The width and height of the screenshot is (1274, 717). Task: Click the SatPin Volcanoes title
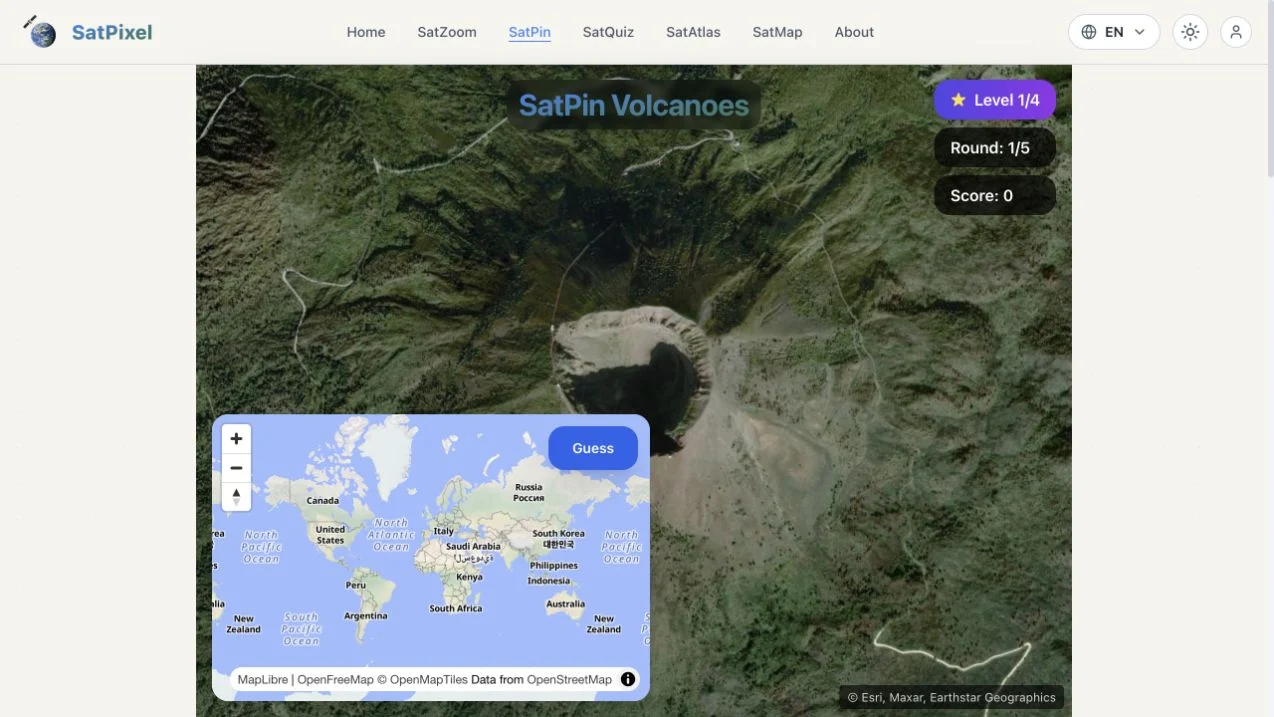pos(634,105)
